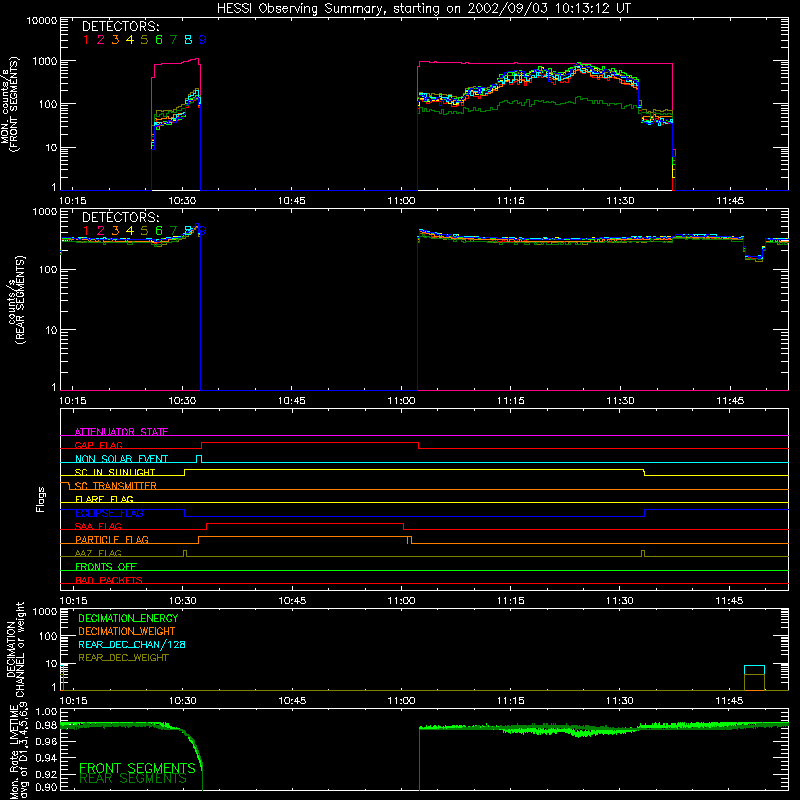Click the REAR SEGMENTS livetime legend label
This screenshot has width=800, height=800.
(133, 779)
